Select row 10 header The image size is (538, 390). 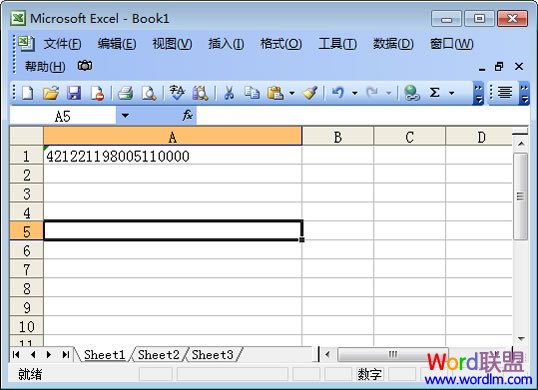click(26, 326)
